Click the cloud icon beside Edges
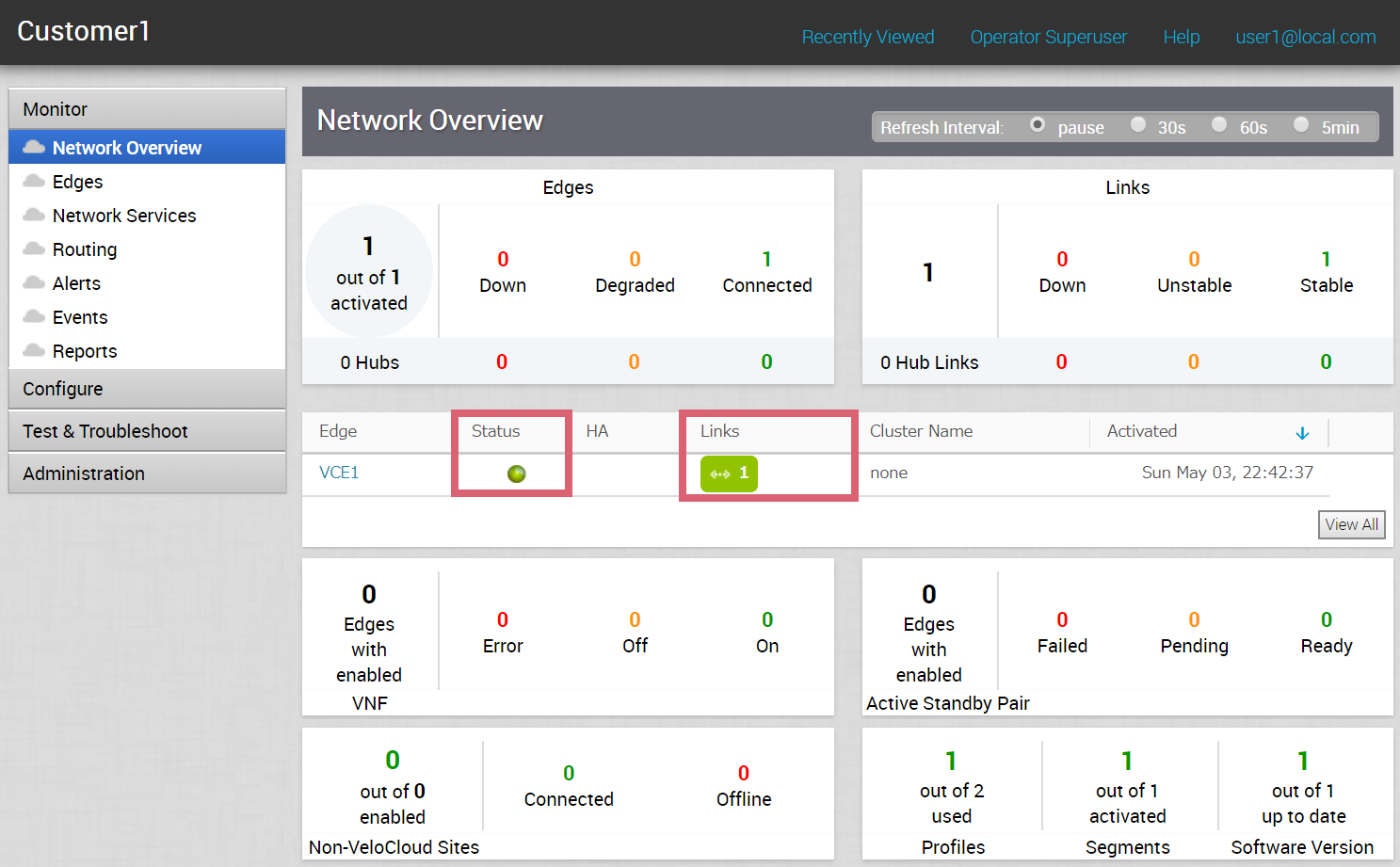Screen dimensions: 1400x867 [35, 181]
